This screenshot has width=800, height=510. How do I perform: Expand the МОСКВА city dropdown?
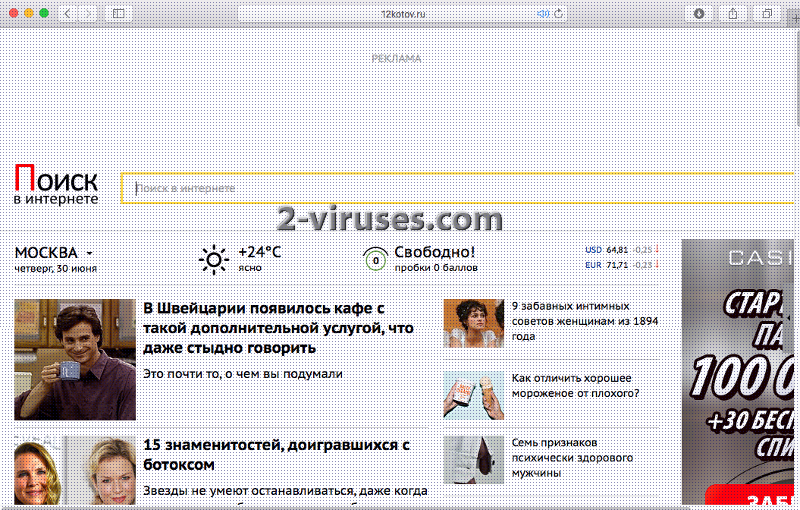tap(54, 253)
